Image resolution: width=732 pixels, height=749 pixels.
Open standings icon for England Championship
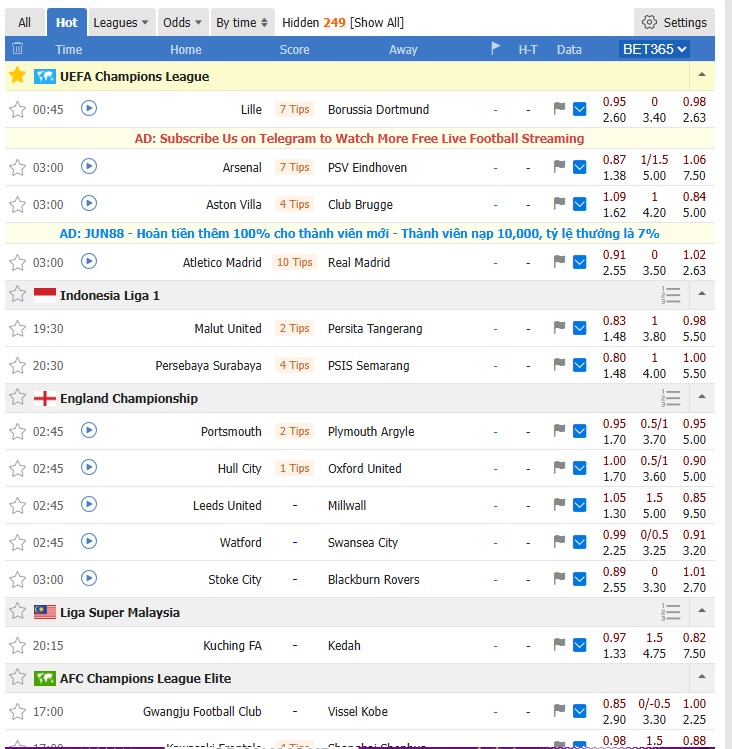pyautogui.click(x=671, y=398)
